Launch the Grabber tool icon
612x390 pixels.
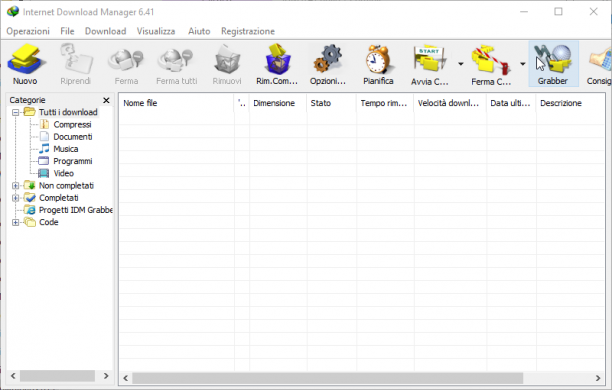pos(553,59)
